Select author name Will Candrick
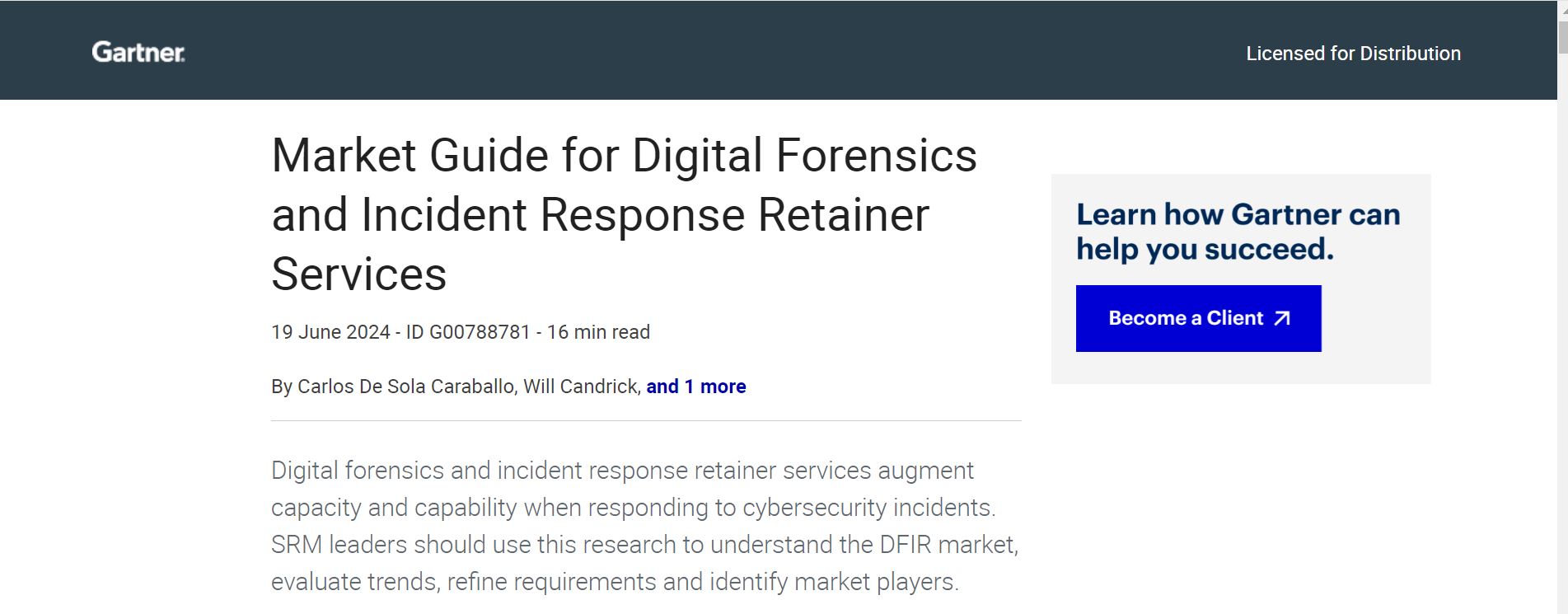 point(581,387)
